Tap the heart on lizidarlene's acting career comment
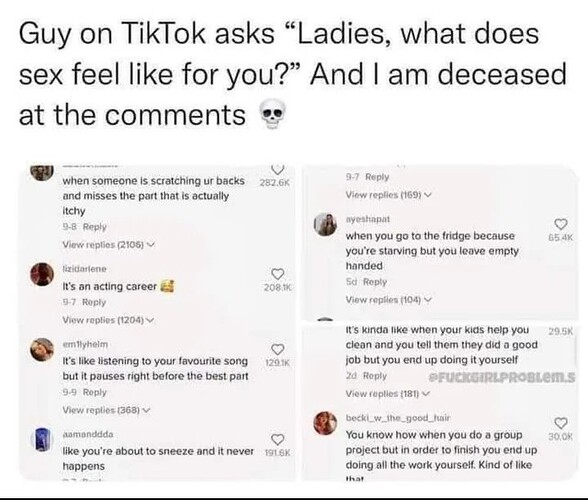 point(278,274)
